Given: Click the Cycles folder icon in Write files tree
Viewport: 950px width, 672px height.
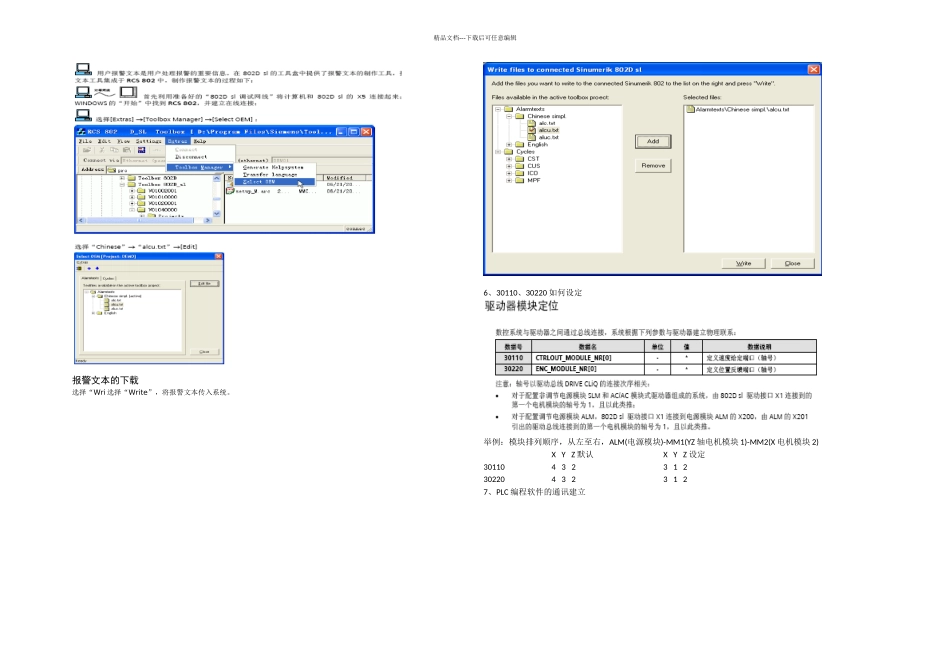Looking at the screenshot, I should tap(509, 152).
